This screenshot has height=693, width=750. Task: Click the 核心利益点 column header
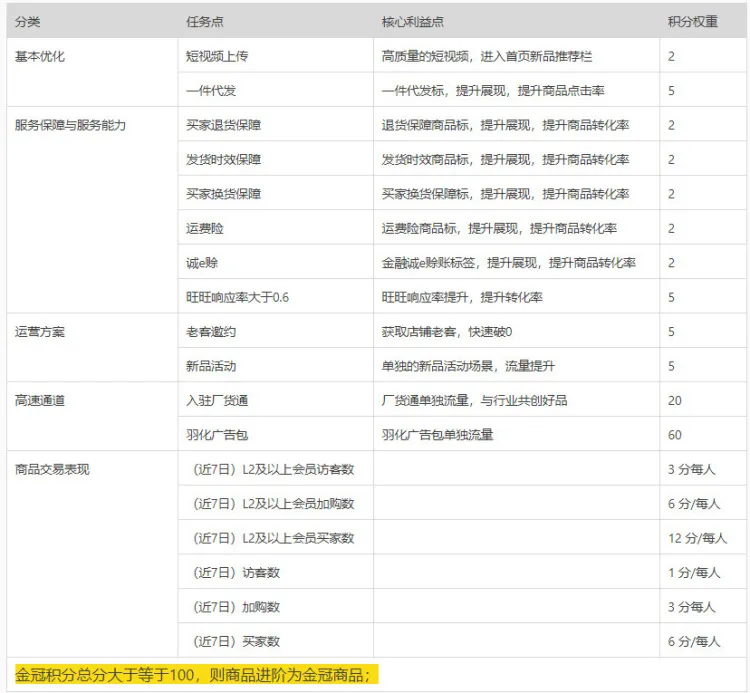click(x=516, y=22)
